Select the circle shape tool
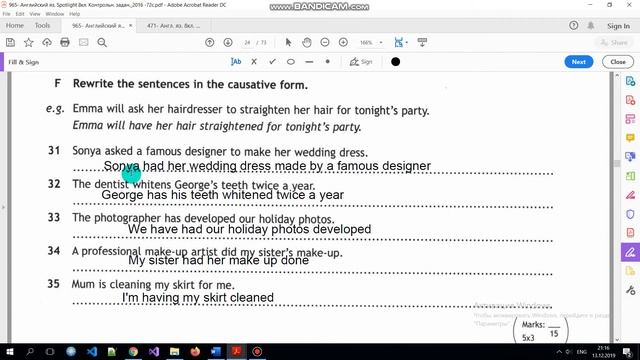640x360 pixels. pos(291,62)
